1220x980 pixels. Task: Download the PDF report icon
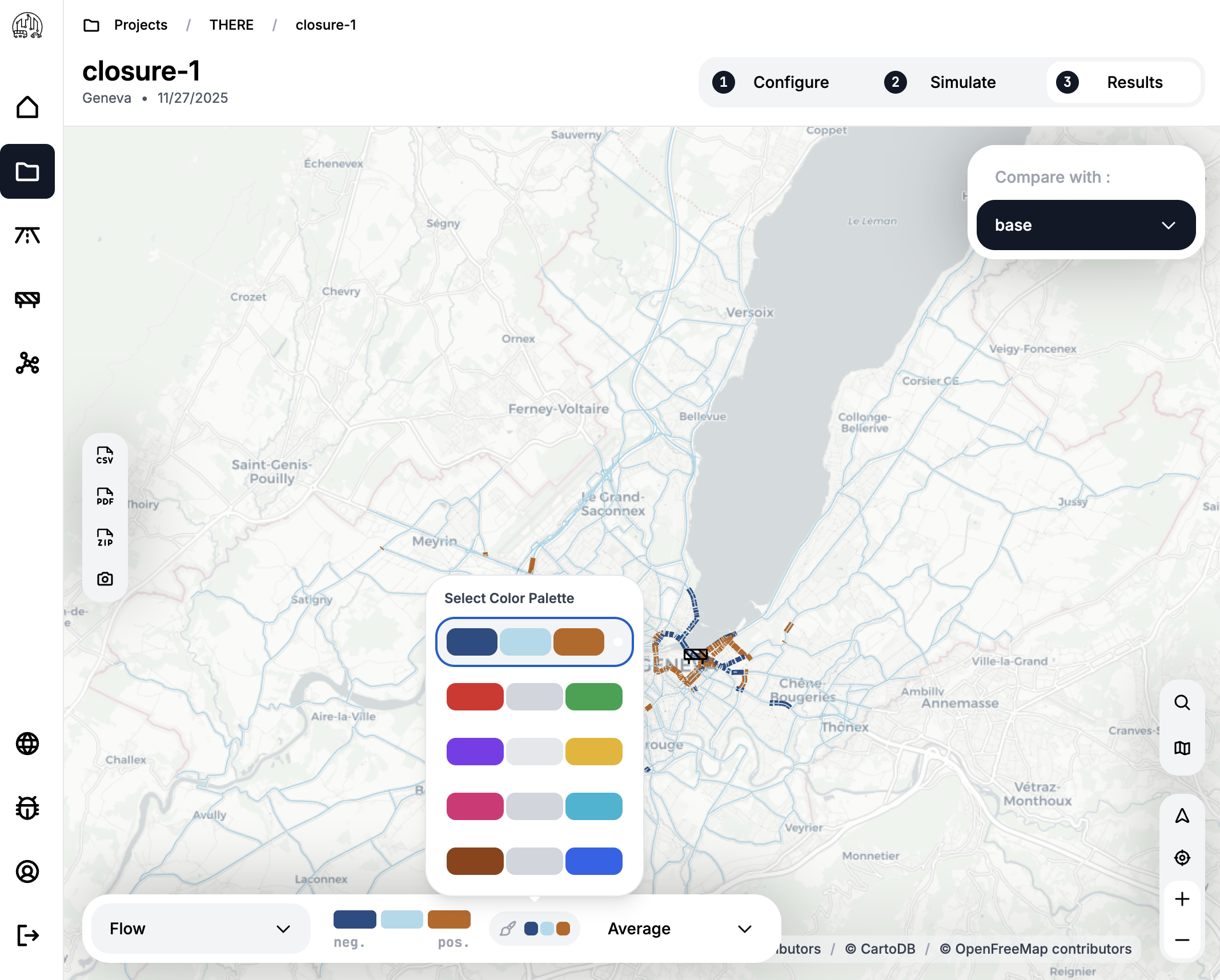[x=105, y=497]
